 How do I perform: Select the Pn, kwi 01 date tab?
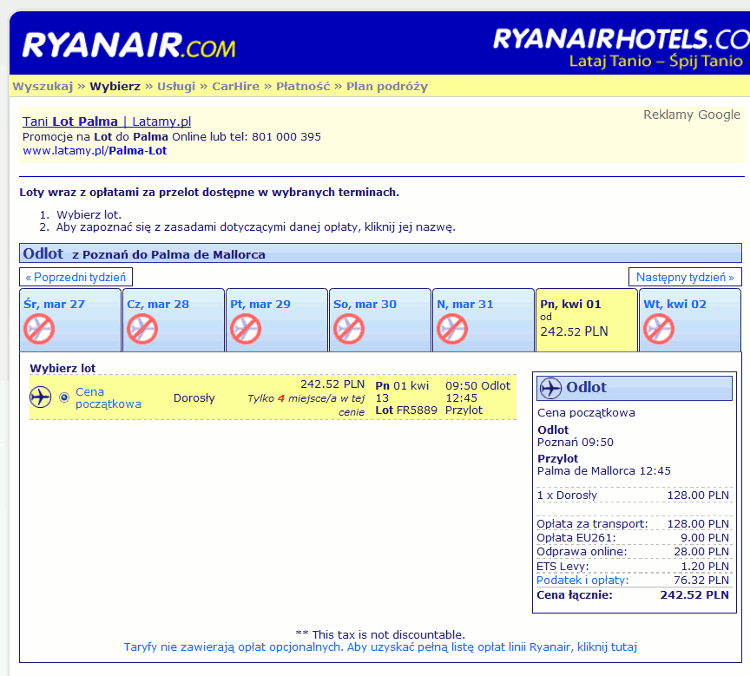[587, 320]
